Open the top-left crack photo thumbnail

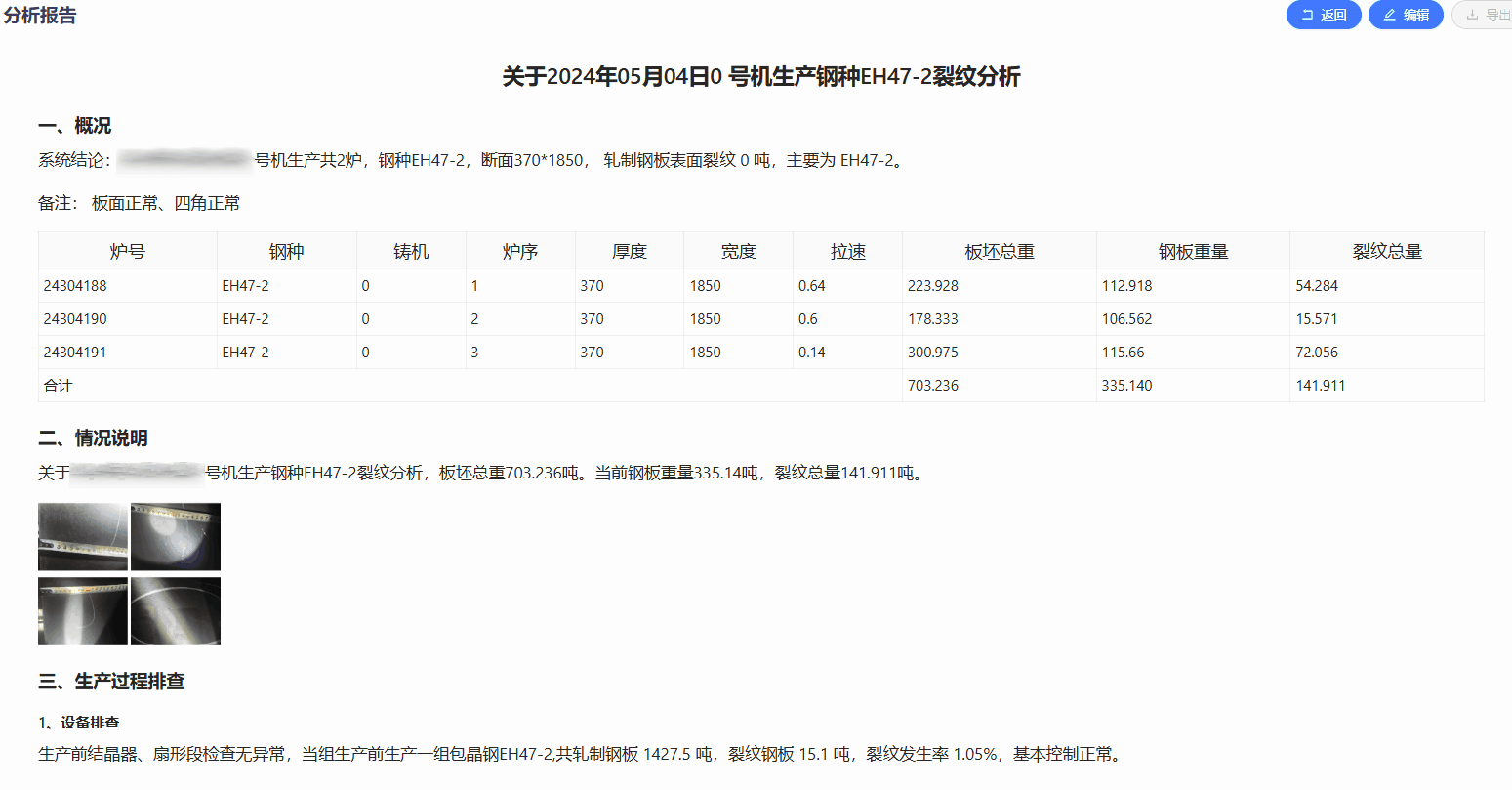tap(83, 536)
